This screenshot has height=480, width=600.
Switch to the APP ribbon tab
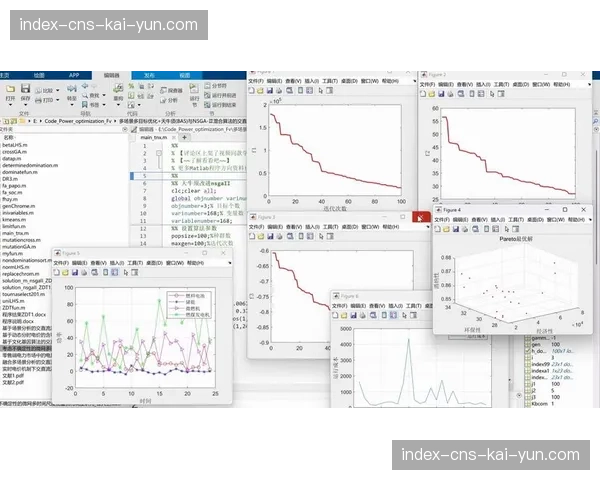point(73,75)
